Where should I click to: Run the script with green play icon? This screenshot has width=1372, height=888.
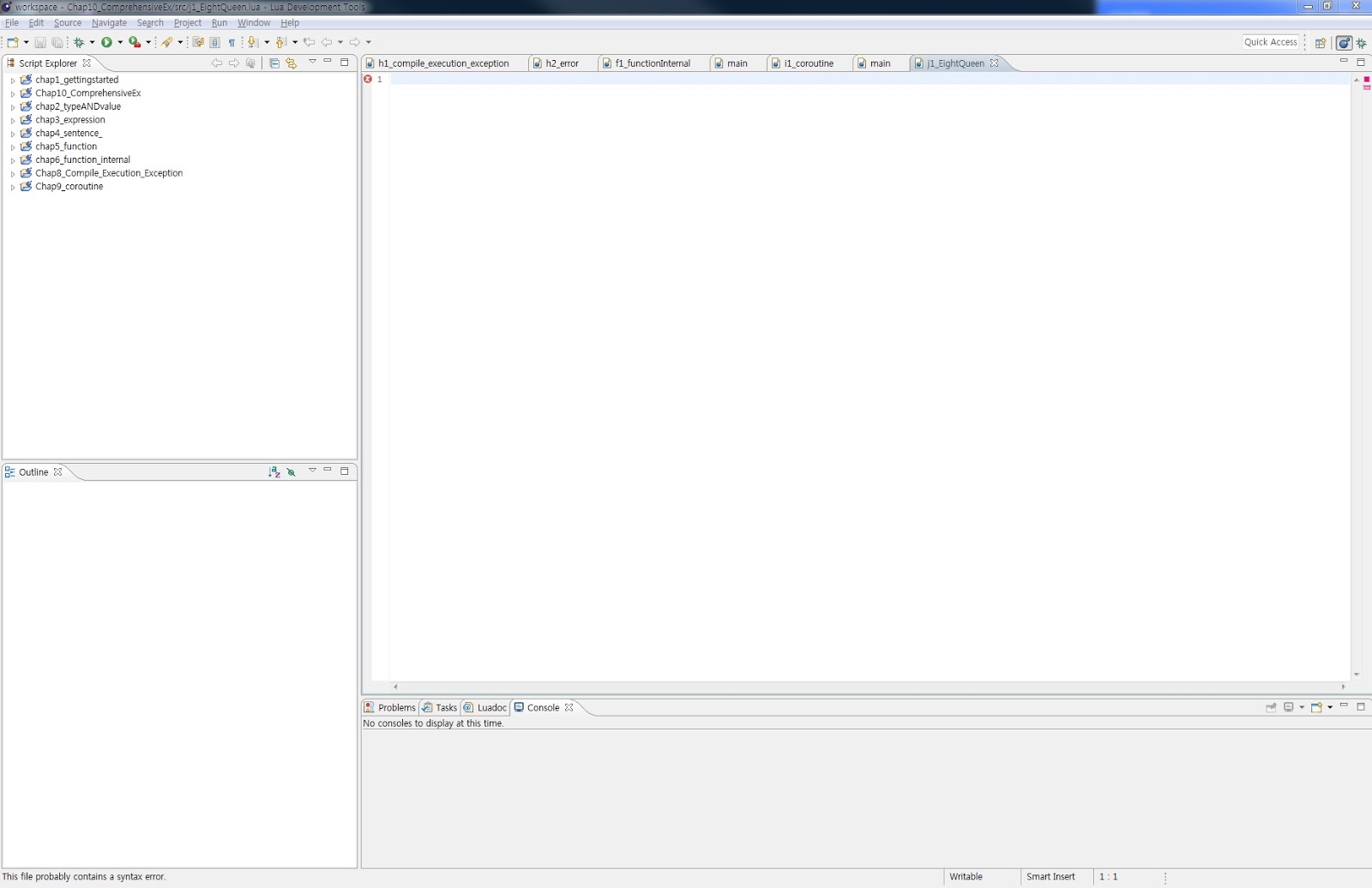(107, 42)
